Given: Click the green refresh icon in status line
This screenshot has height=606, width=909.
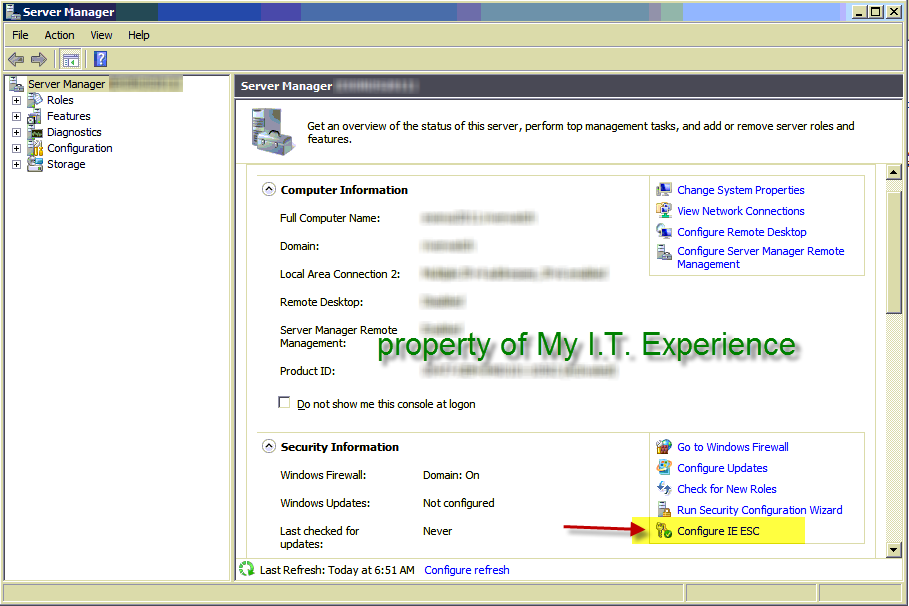Looking at the screenshot, I should tap(247, 569).
